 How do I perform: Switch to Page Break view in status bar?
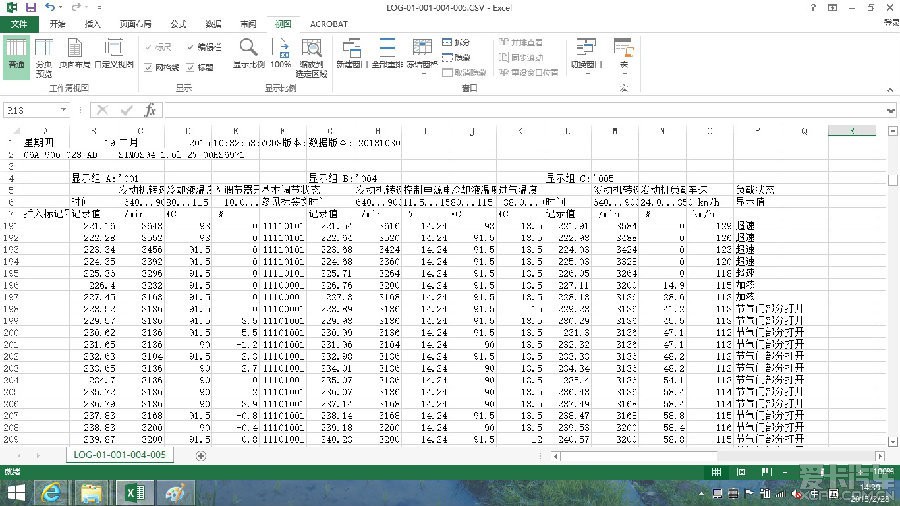766,472
